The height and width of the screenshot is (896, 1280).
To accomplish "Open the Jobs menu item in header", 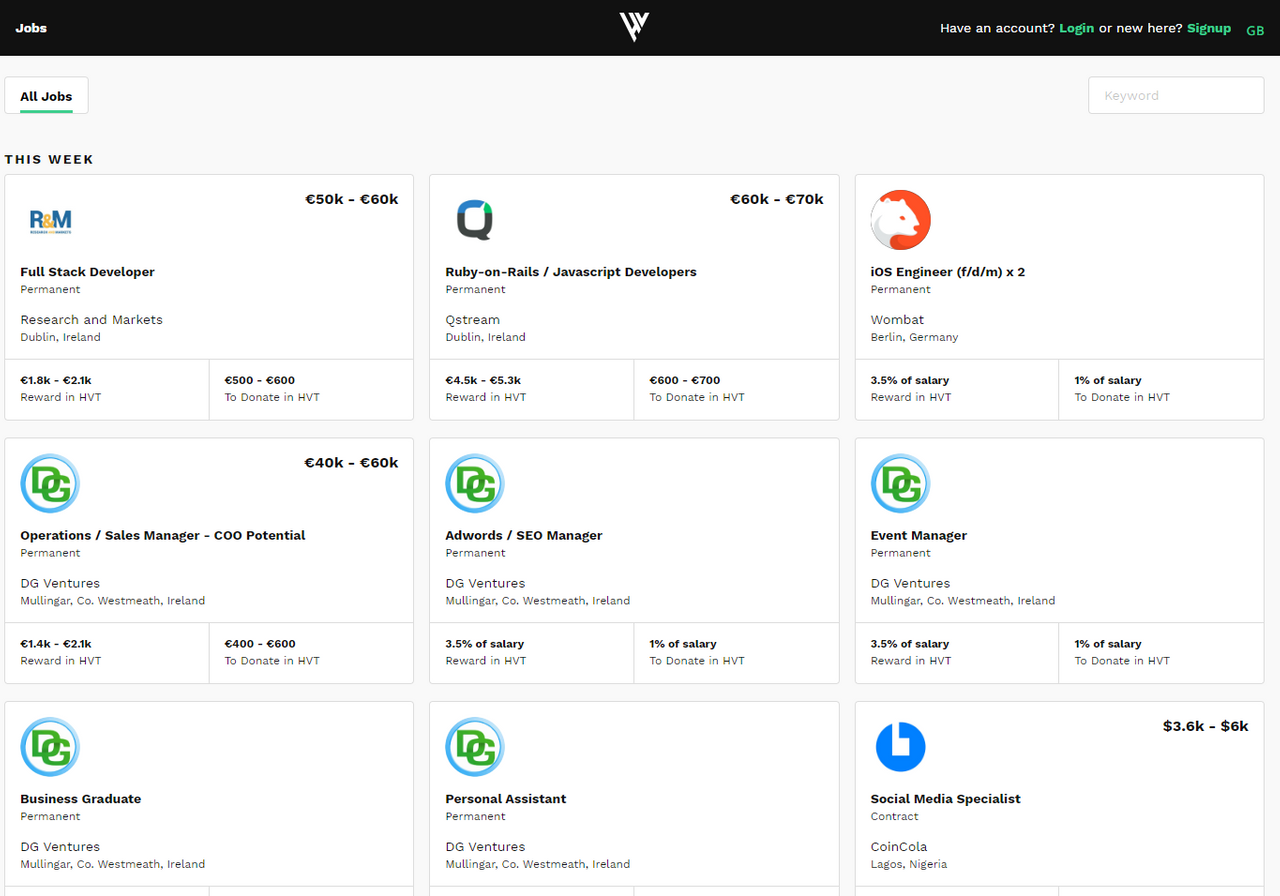I will (31, 28).
